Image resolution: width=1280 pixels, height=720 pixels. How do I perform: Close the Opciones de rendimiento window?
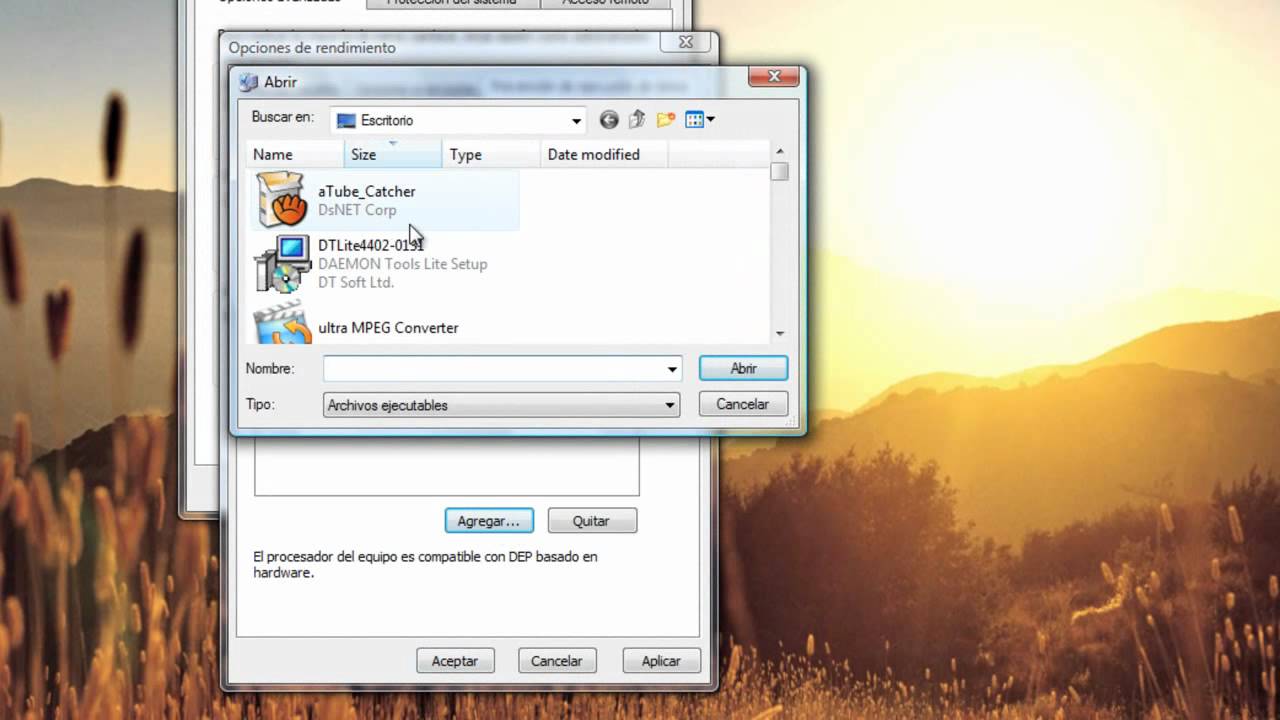tap(686, 42)
